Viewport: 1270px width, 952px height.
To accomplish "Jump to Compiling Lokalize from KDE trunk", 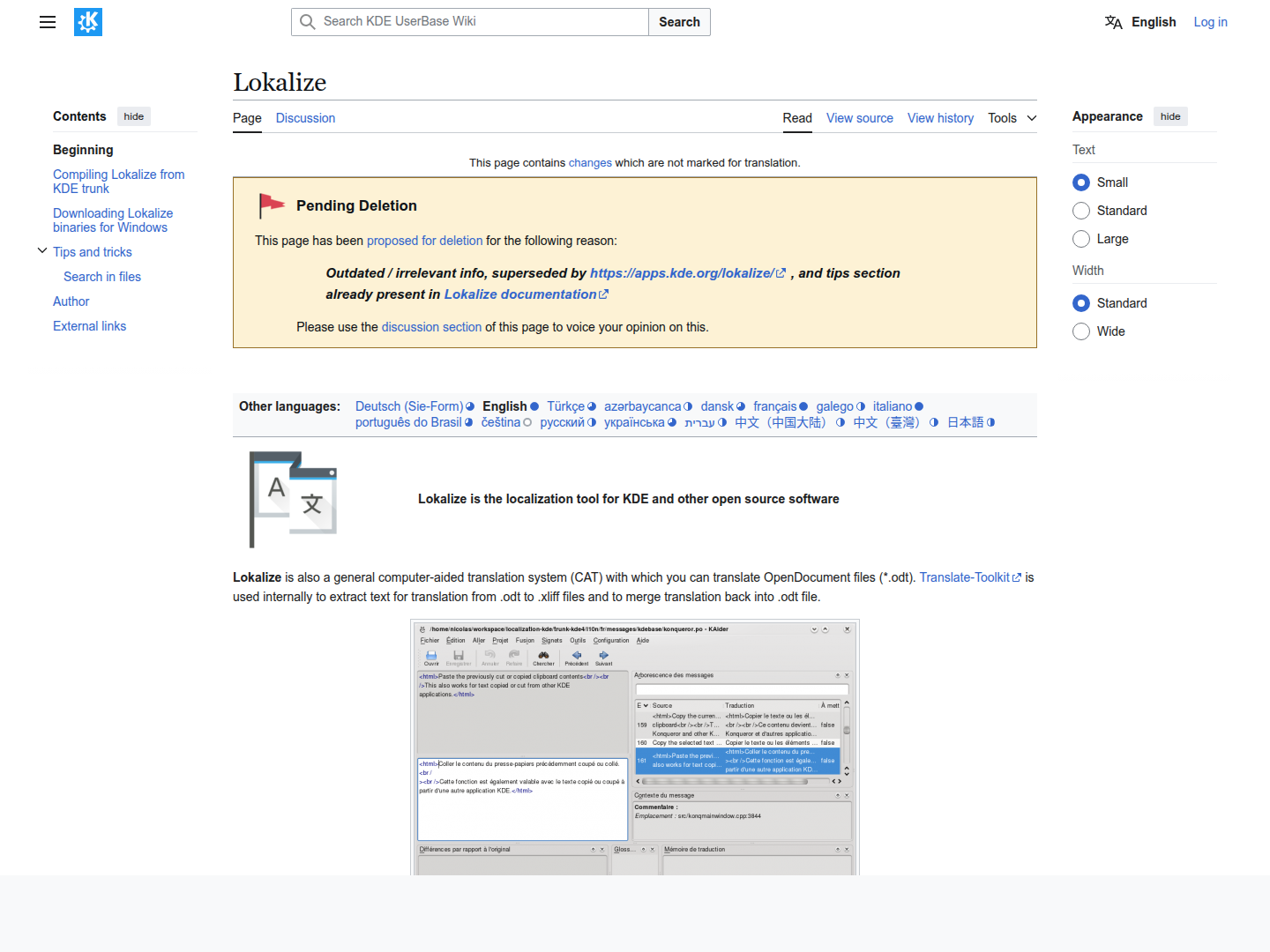I will click(119, 182).
